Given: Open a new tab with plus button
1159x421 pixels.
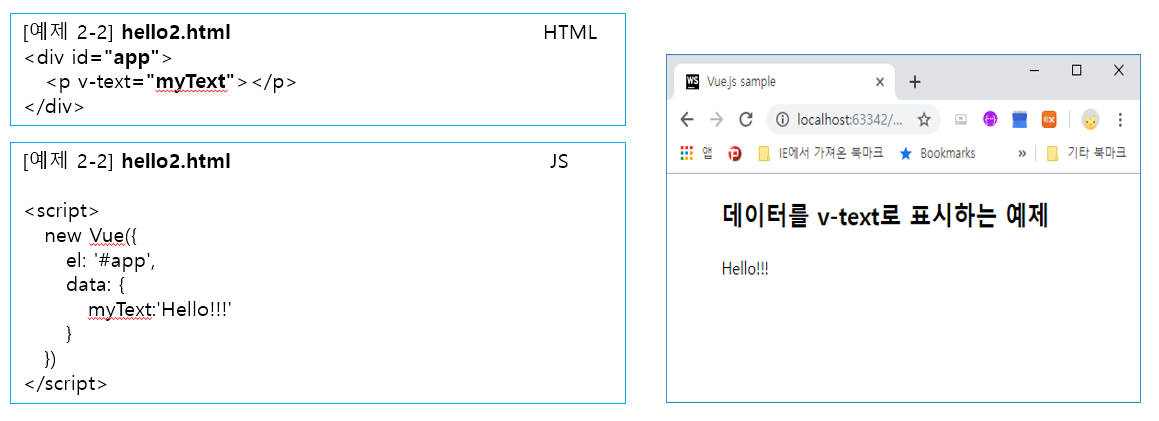Looking at the screenshot, I should pos(914,82).
